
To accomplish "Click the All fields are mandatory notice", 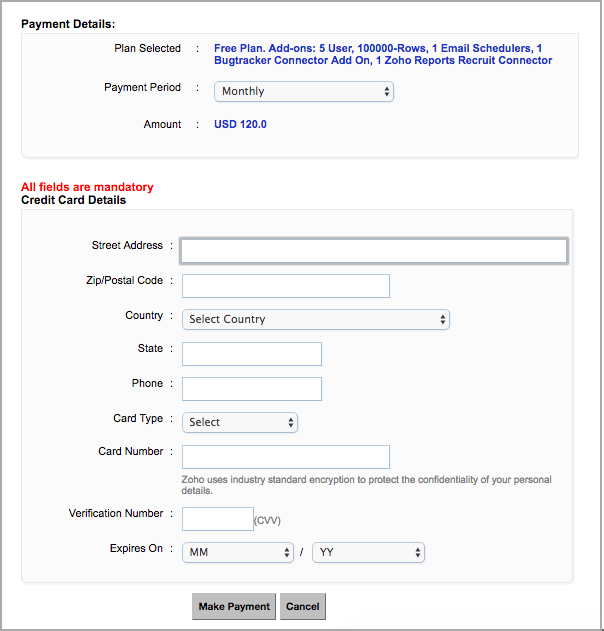I will click(x=87, y=187).
